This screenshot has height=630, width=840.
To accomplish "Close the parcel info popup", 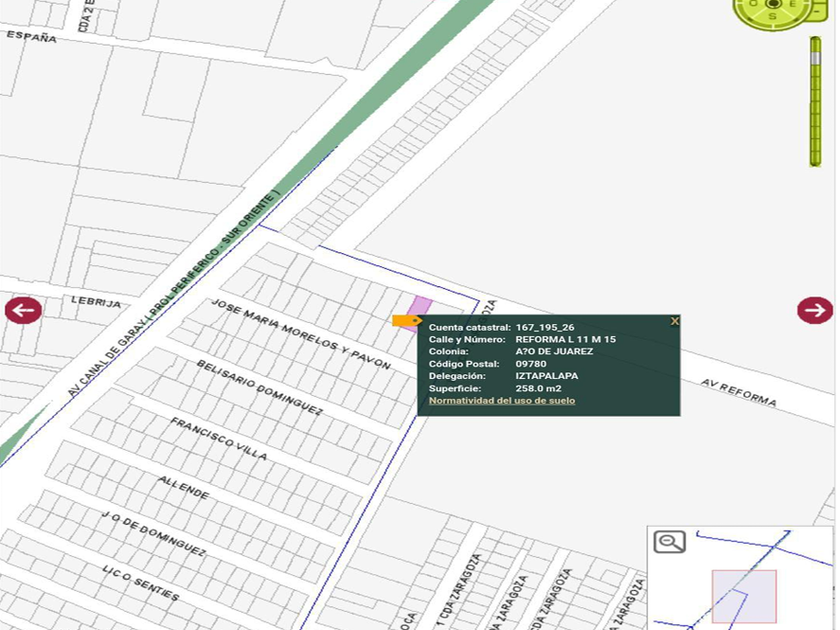I will pyautogui.click(x=674, y=321).
